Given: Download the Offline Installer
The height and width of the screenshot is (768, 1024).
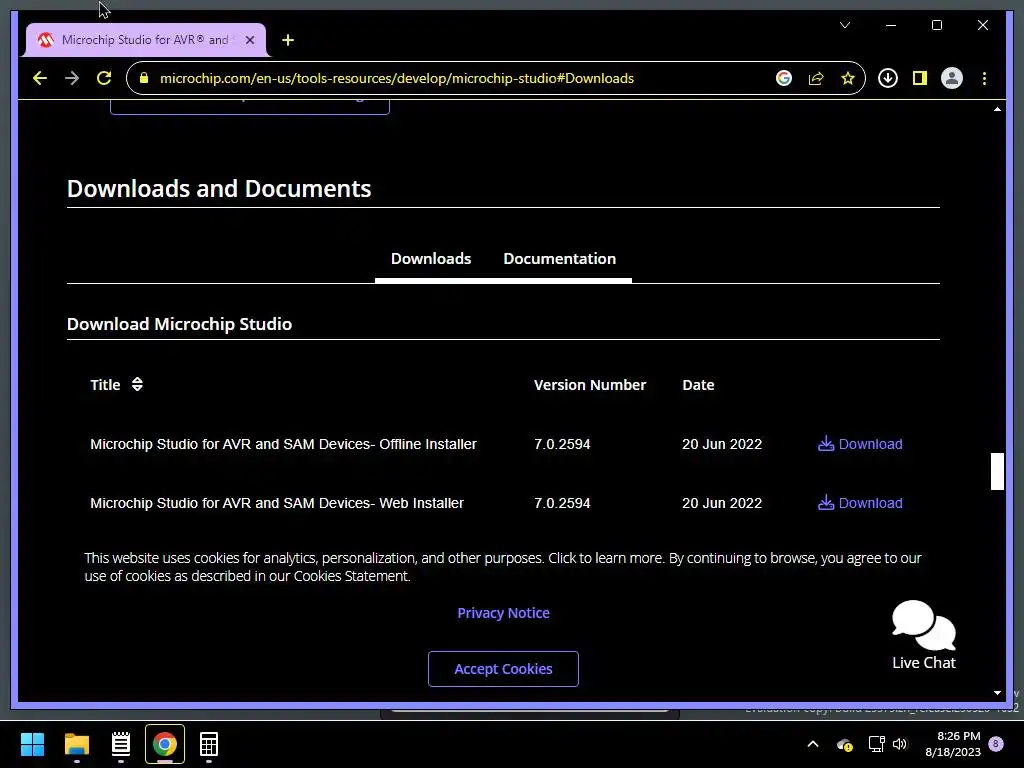Looking at the screenshot, I should [x=860, y=444].
